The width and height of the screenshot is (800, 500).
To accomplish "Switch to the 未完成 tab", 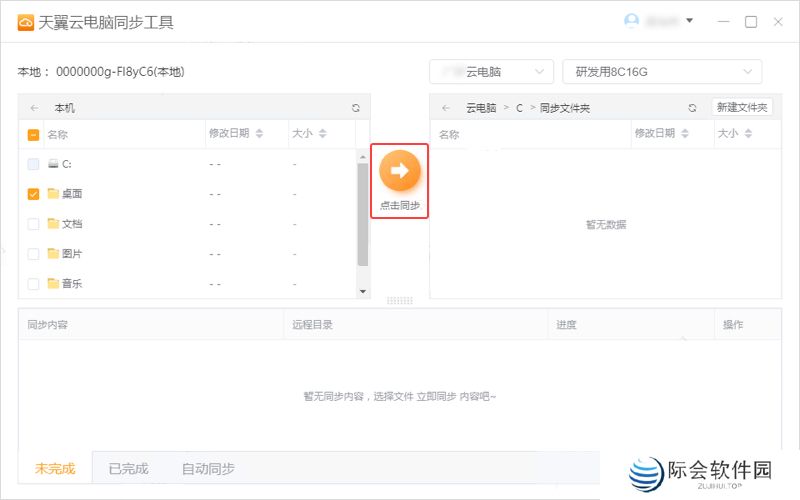I will 55,468.
